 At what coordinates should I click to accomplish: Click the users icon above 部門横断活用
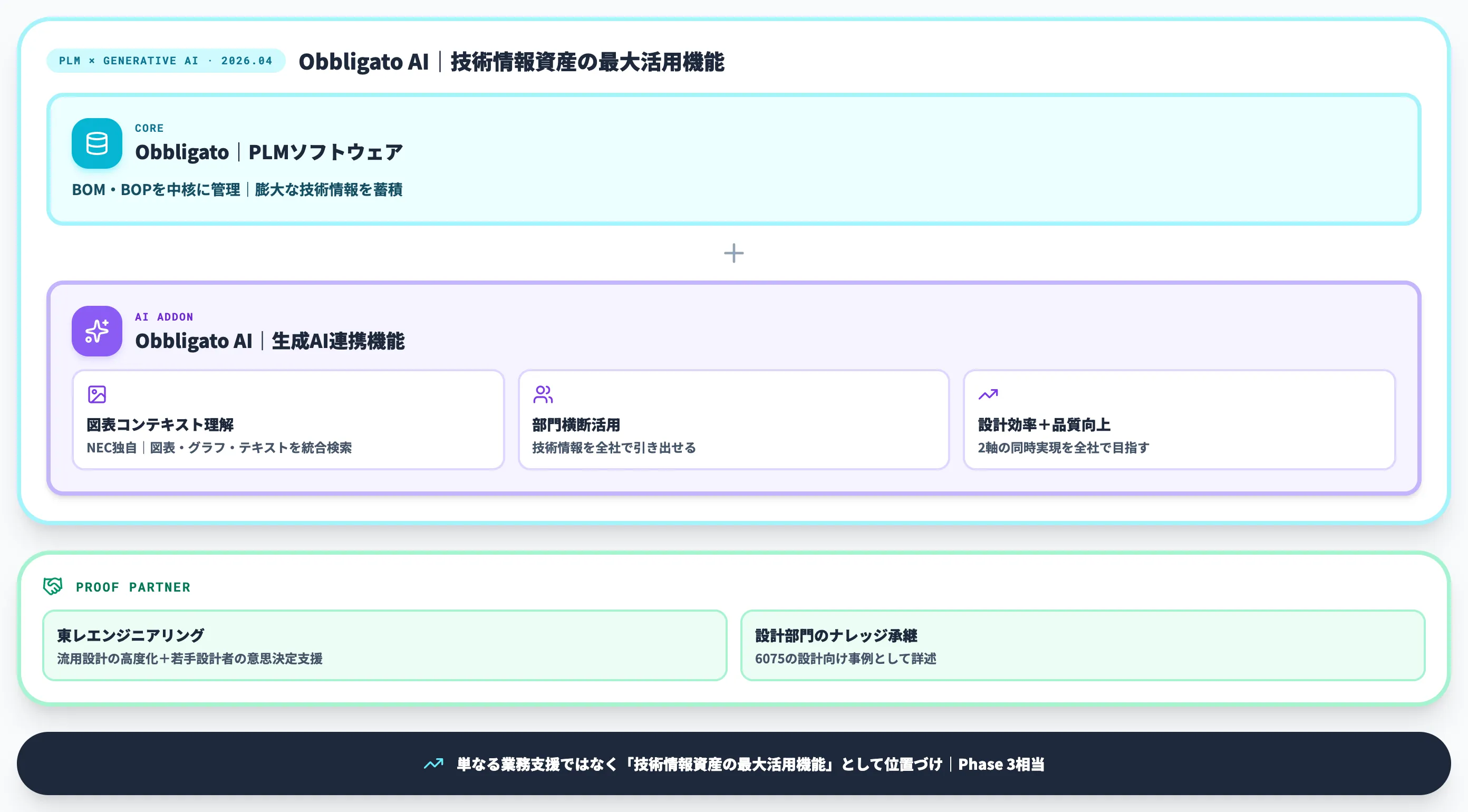[x=543, y=394]
